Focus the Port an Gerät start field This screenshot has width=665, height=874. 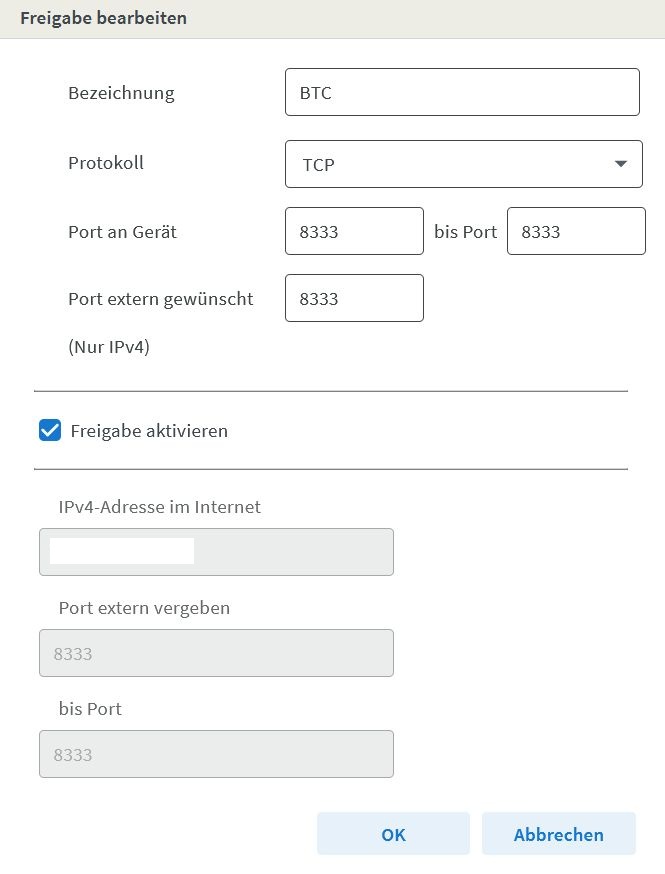[354, 232]
